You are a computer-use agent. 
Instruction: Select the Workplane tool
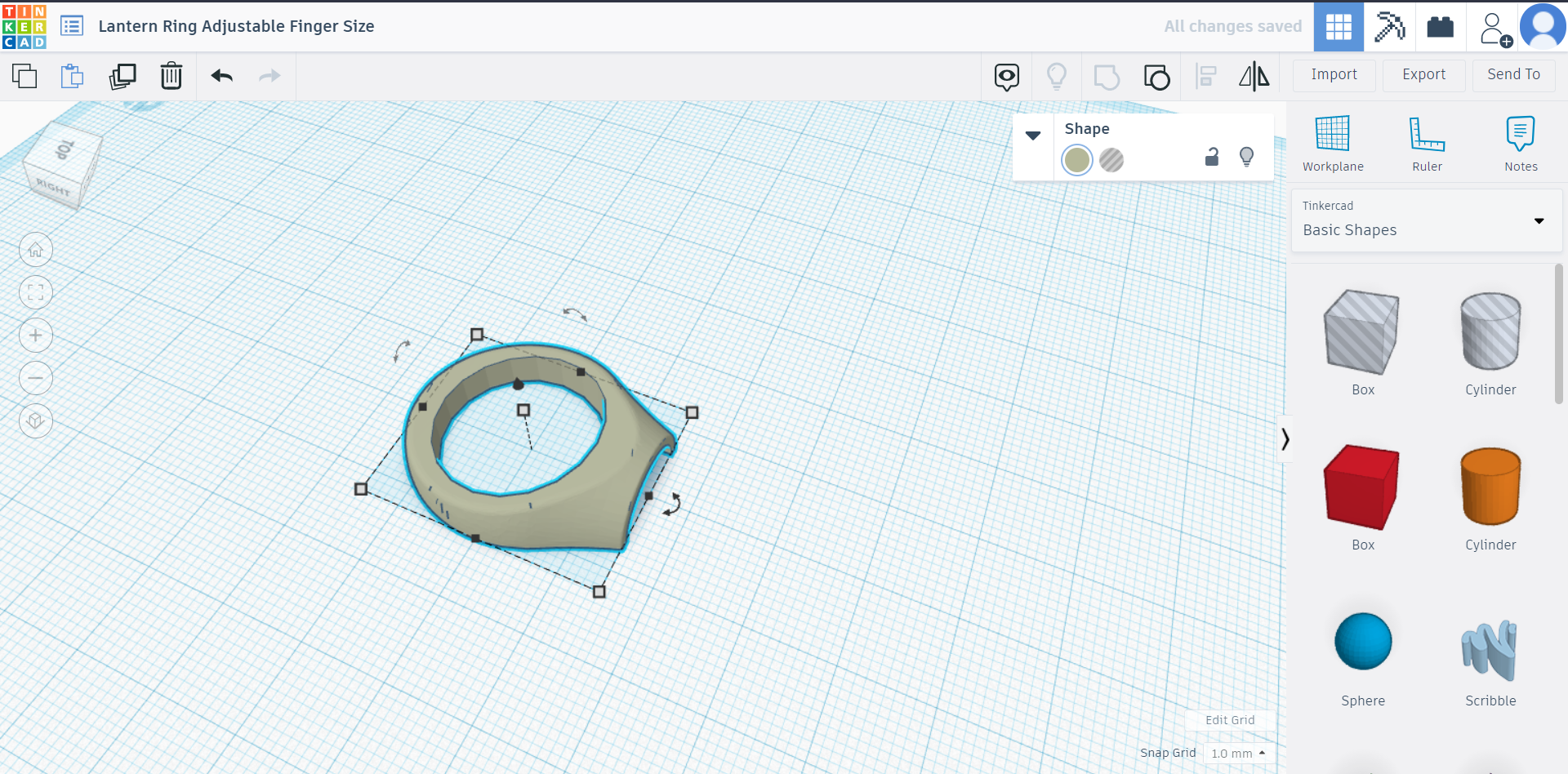(x=1333, y=144)
